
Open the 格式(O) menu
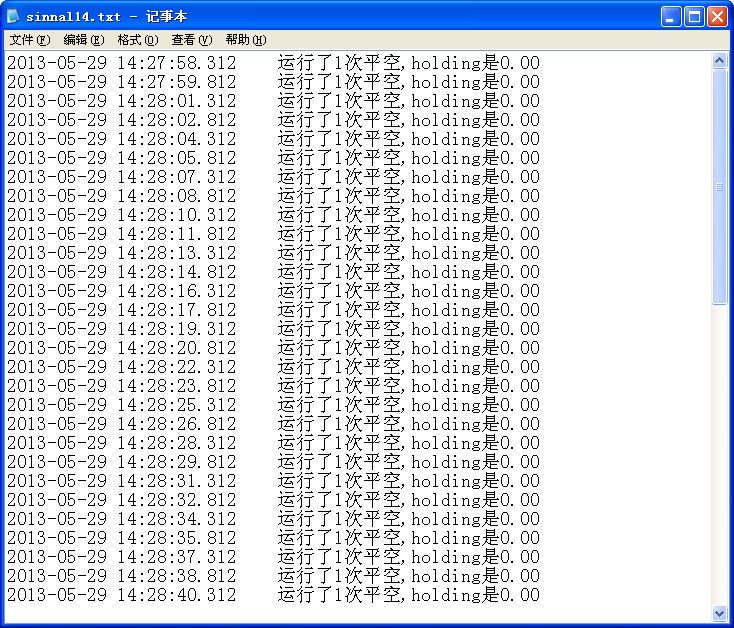pyautogui.click(x=138, y=40)
